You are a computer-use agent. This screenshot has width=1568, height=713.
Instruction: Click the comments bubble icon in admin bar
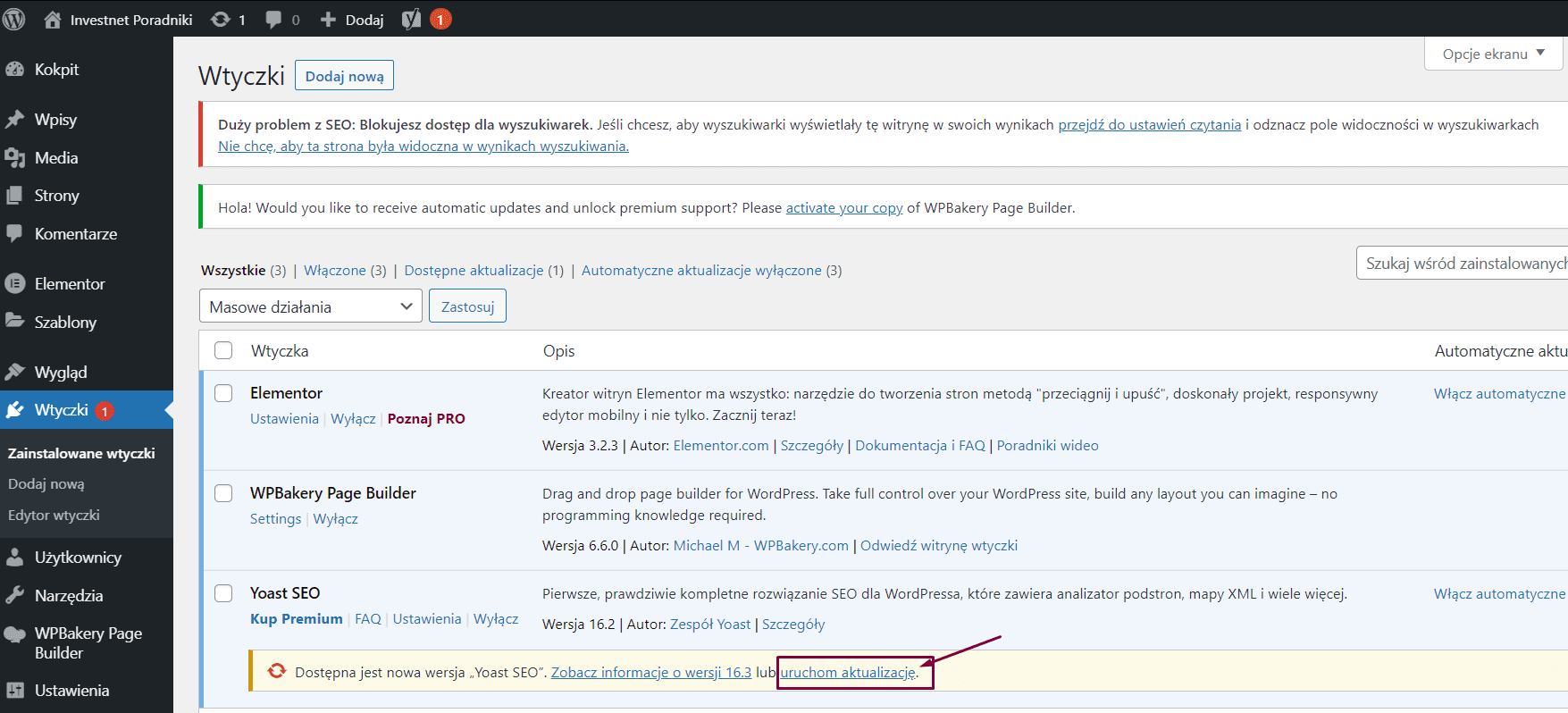(273, 19)
